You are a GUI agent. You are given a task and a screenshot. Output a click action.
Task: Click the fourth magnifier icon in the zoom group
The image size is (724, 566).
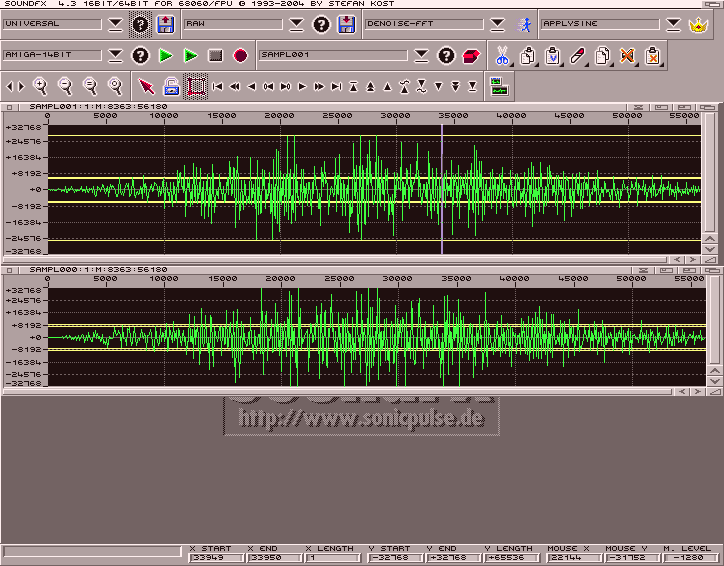tap(115, 86)
